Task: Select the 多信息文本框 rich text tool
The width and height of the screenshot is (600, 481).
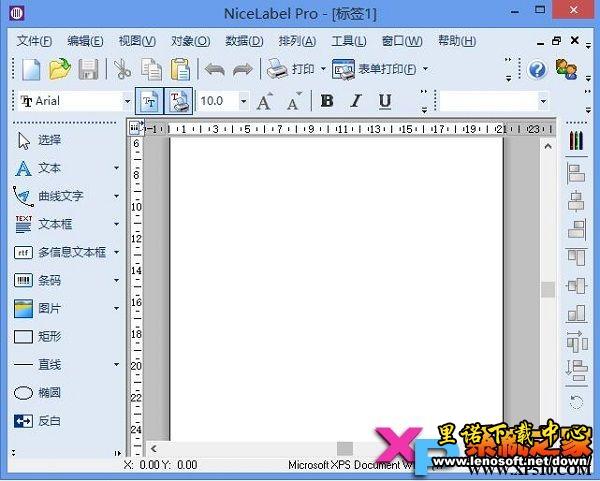Action: pyautogui.click(x=60, y=252)
